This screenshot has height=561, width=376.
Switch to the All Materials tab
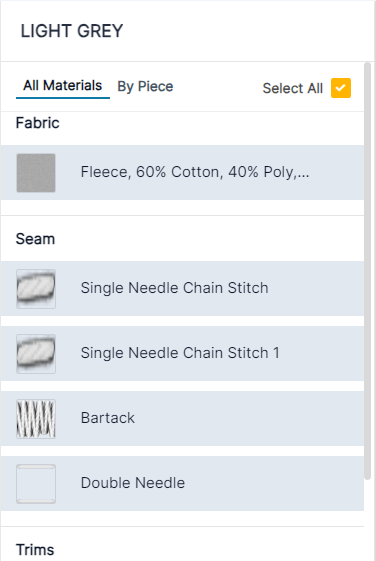63,86
